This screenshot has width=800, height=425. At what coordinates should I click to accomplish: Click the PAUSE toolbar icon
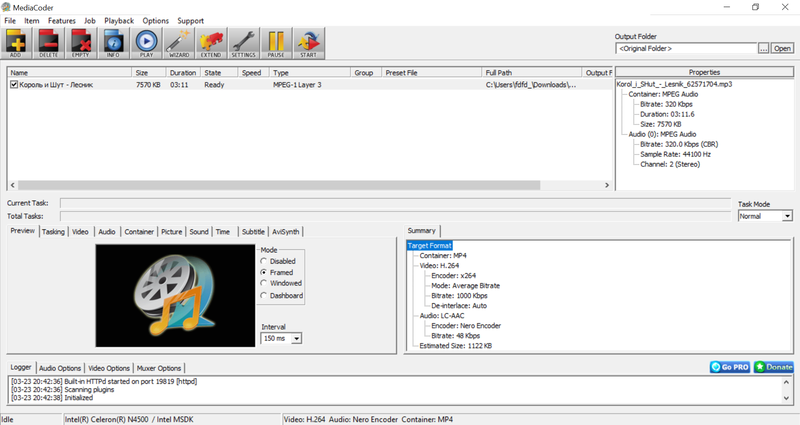click(276, 43)
